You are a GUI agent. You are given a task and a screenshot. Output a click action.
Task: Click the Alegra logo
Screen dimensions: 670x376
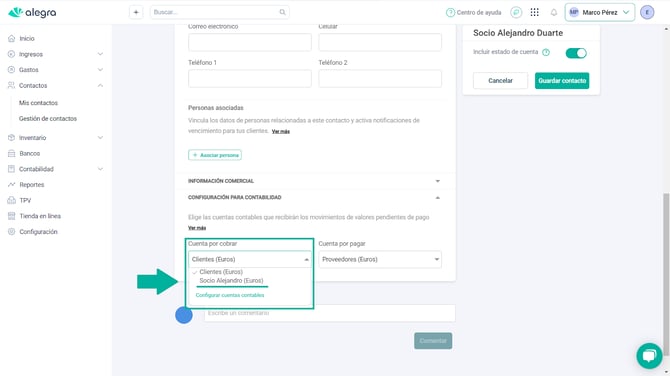[x=32, y=12]
